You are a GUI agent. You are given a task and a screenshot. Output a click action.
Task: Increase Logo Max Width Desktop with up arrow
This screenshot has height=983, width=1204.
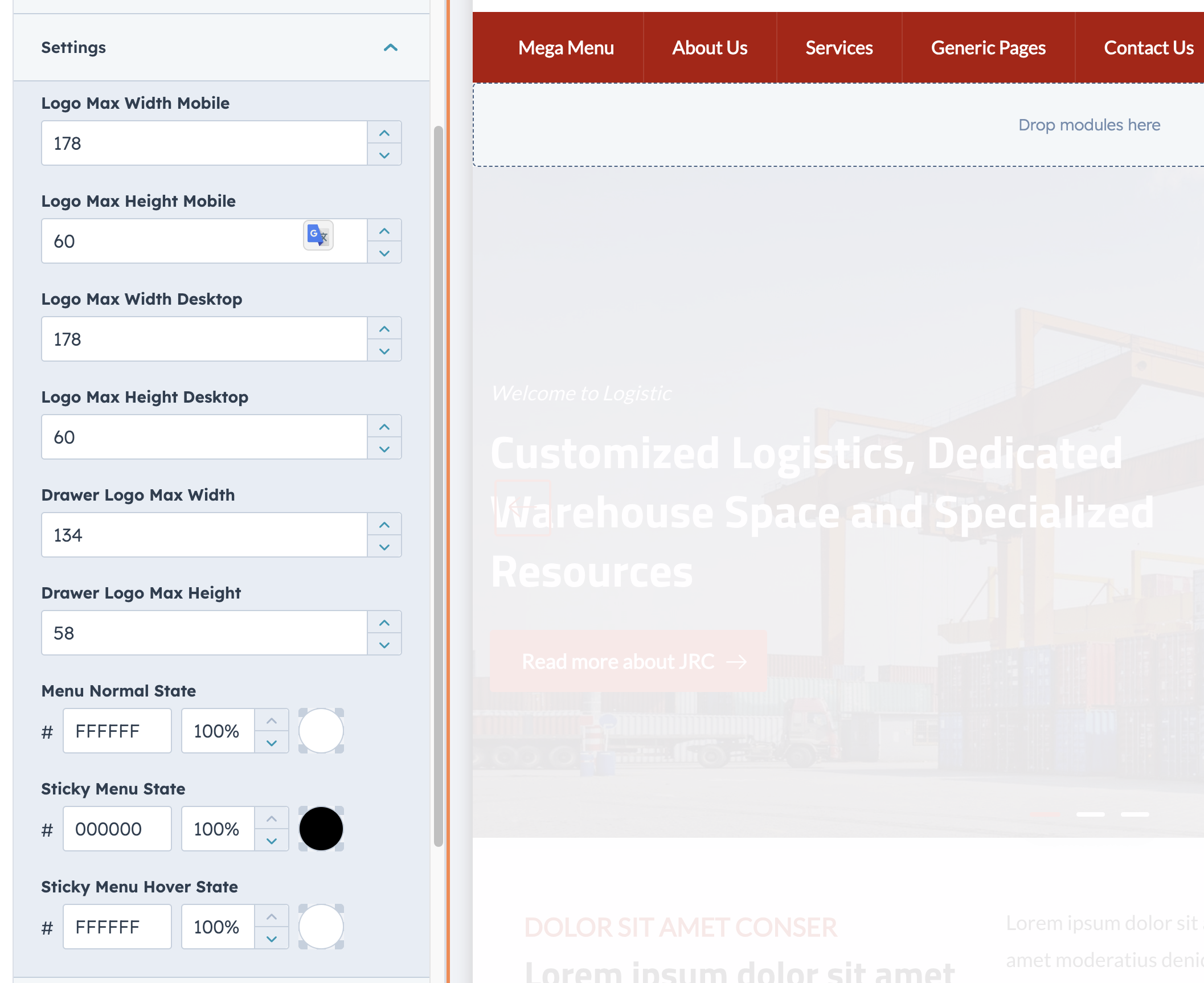(384, 329)
